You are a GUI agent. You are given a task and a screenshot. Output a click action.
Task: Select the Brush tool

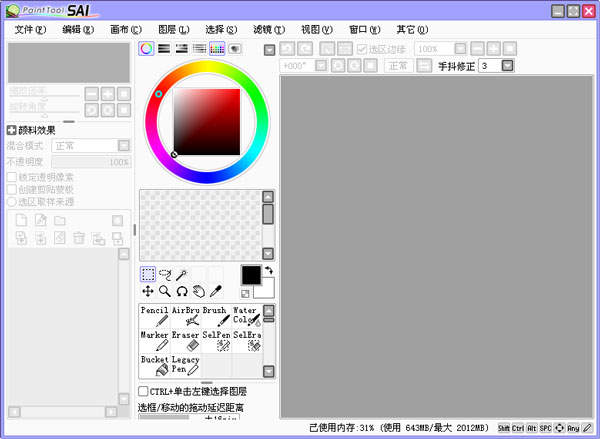point(216,316)
